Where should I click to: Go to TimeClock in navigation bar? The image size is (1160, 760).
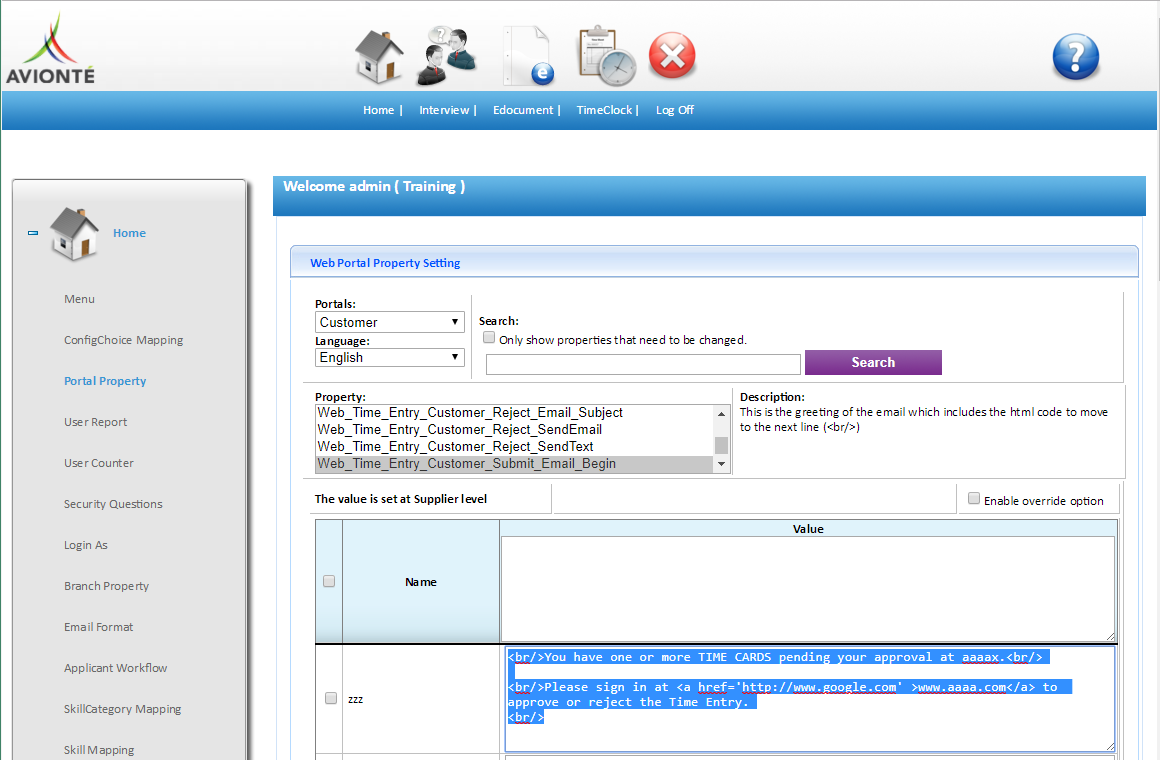(x=604, y=110)
